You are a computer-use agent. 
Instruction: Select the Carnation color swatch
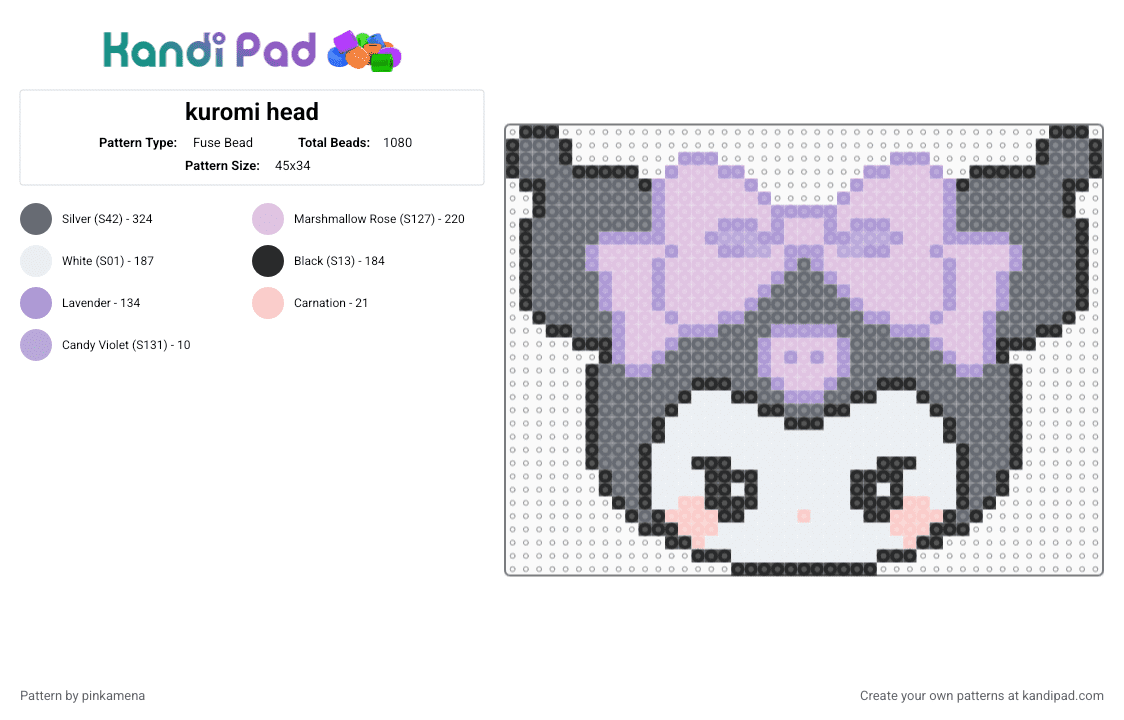tap(268, 303)
